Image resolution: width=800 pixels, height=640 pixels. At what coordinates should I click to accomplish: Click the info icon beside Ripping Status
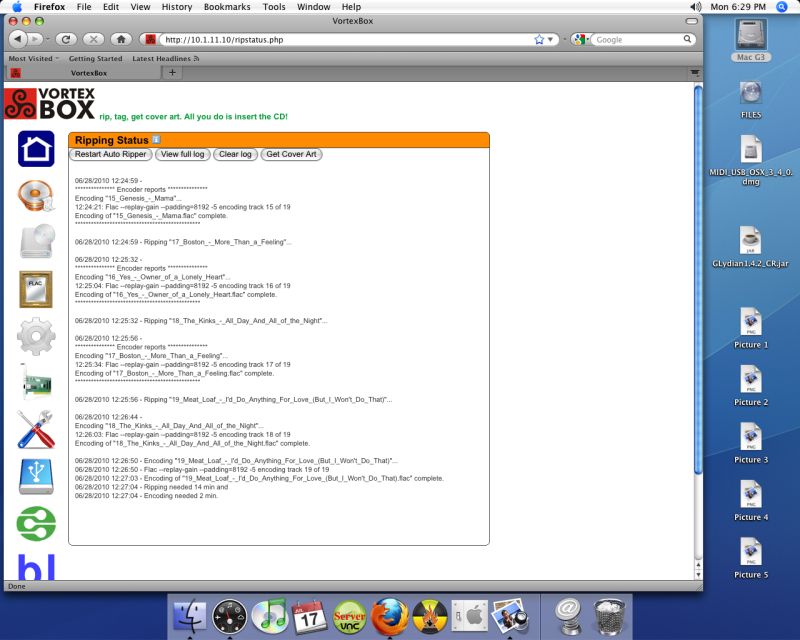[156, 139]
